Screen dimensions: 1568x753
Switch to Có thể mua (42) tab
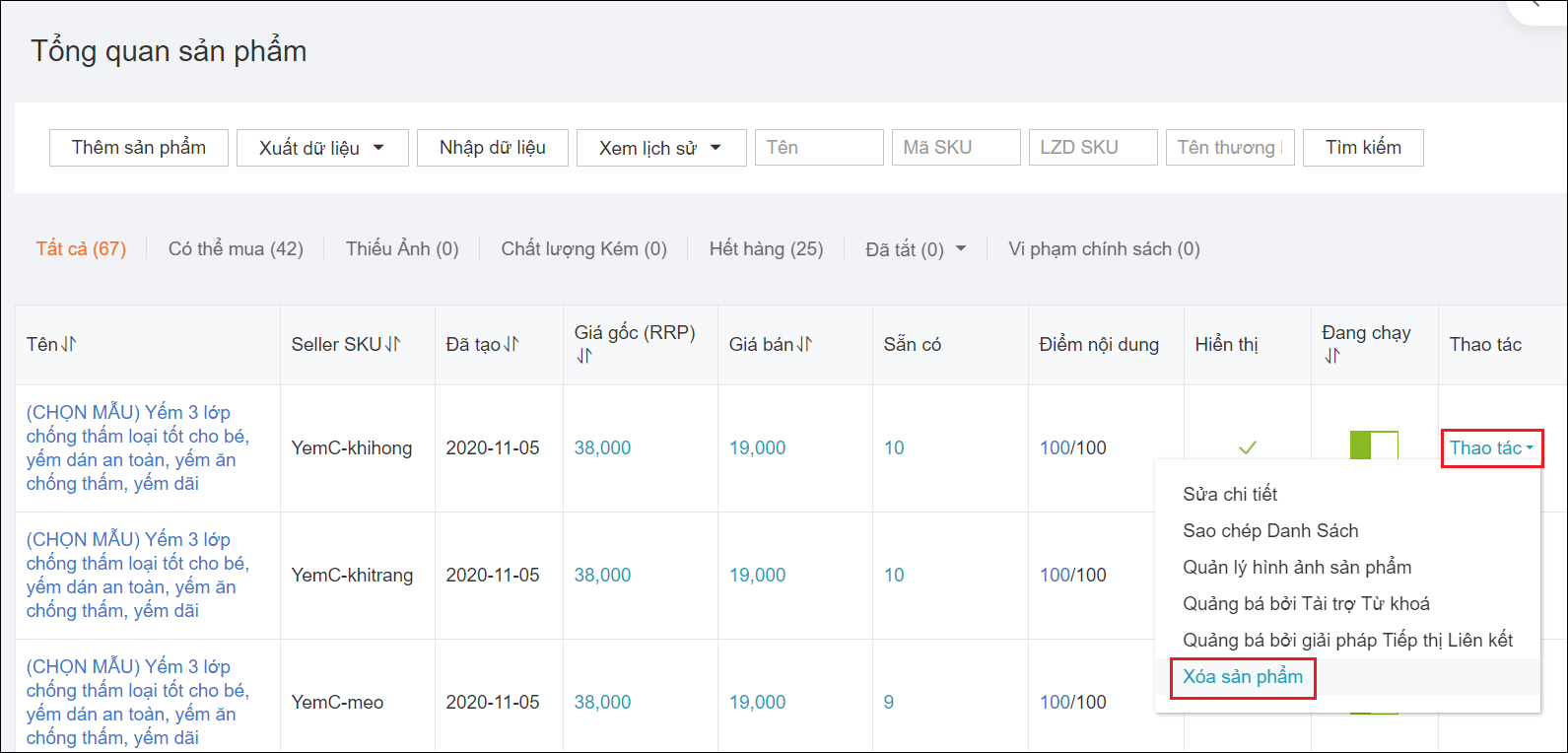[236, 249]
